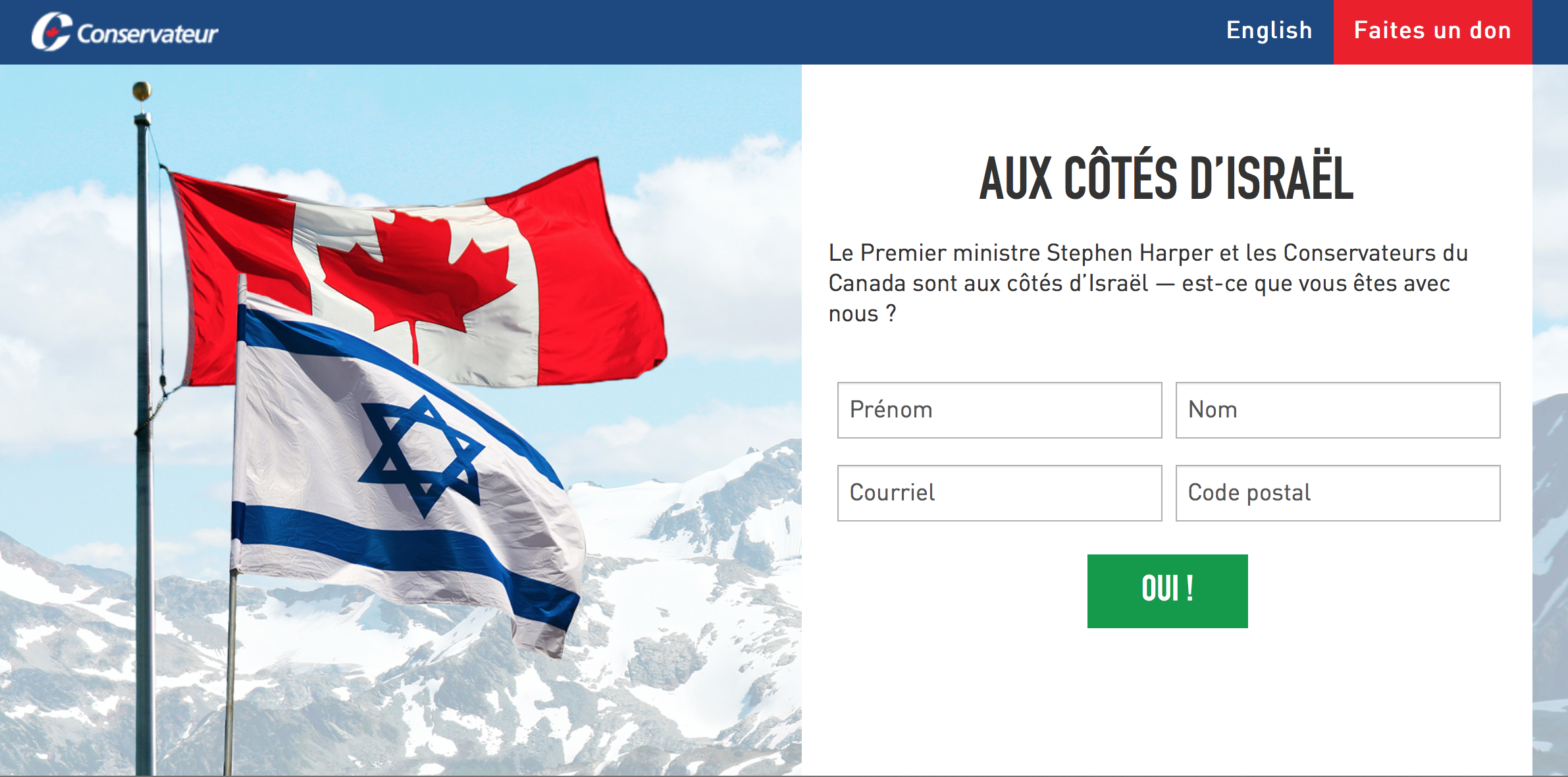
Task: Click the Conservateur wordmark in header
Action: (147, 34)
